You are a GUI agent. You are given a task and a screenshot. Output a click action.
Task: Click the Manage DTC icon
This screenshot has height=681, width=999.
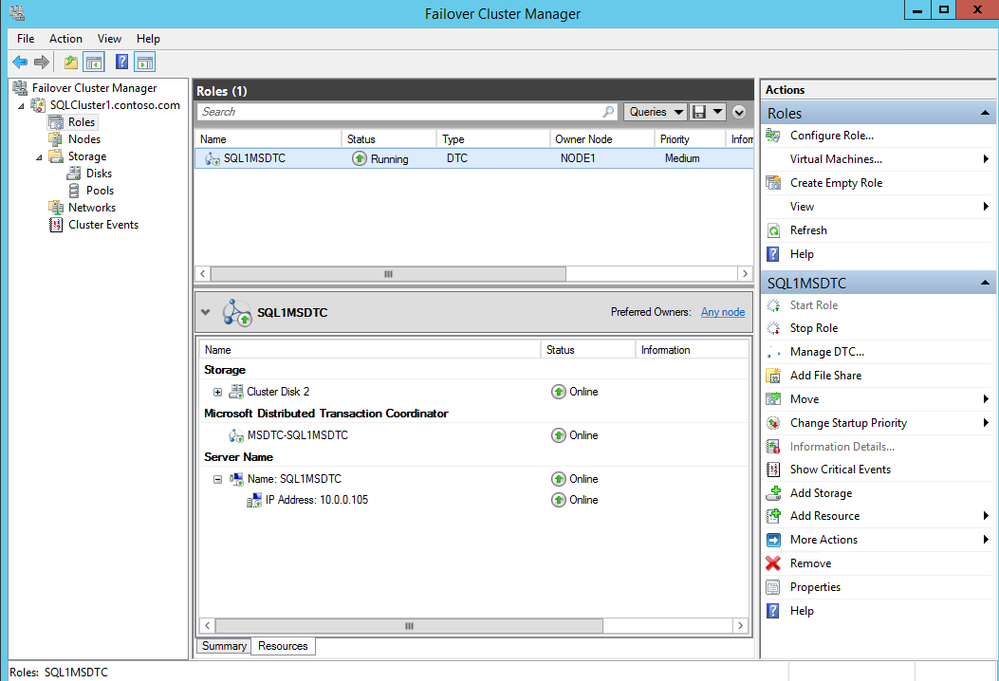point(773,352)
